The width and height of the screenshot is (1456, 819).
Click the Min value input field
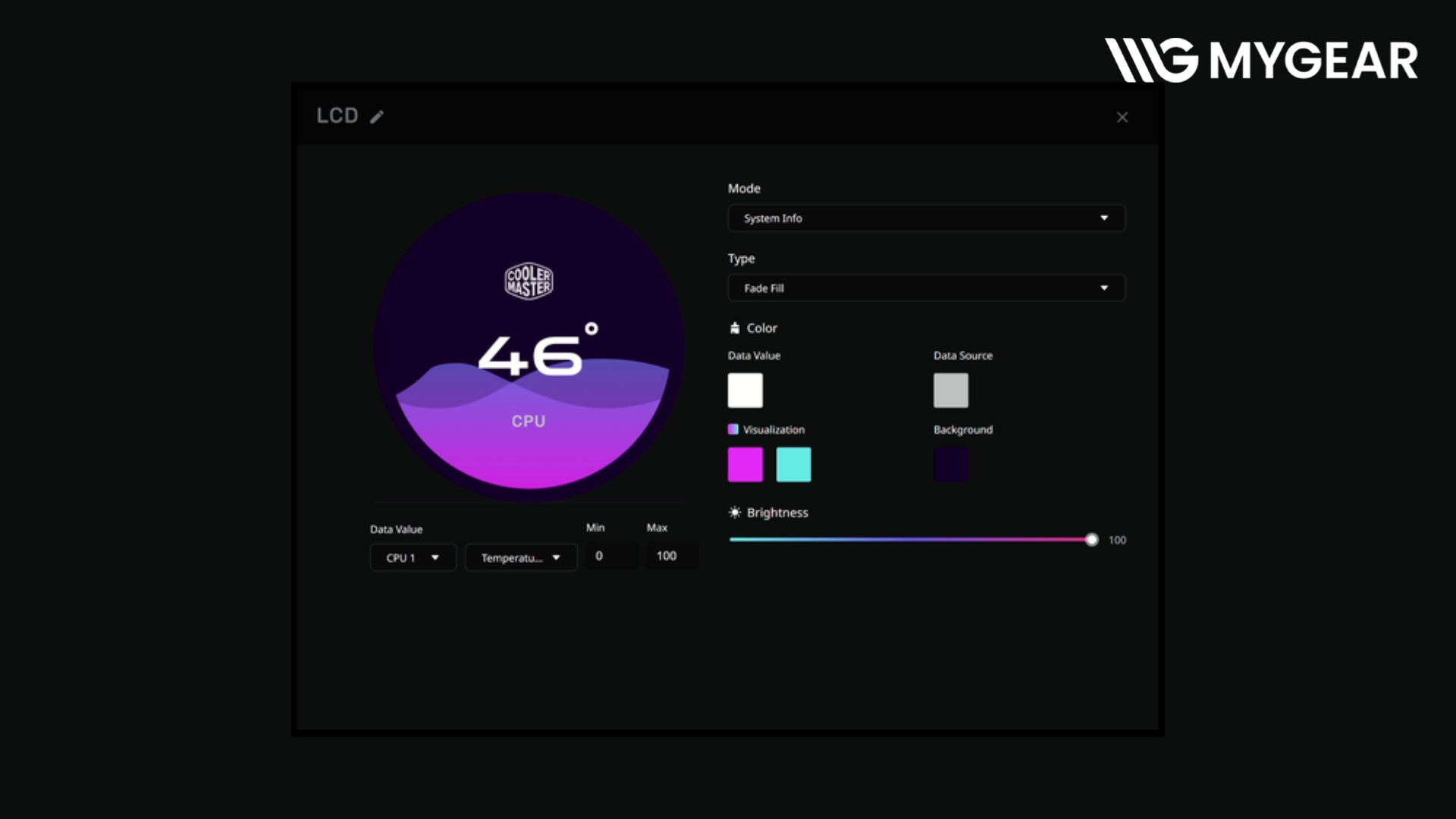click(611, 556)
